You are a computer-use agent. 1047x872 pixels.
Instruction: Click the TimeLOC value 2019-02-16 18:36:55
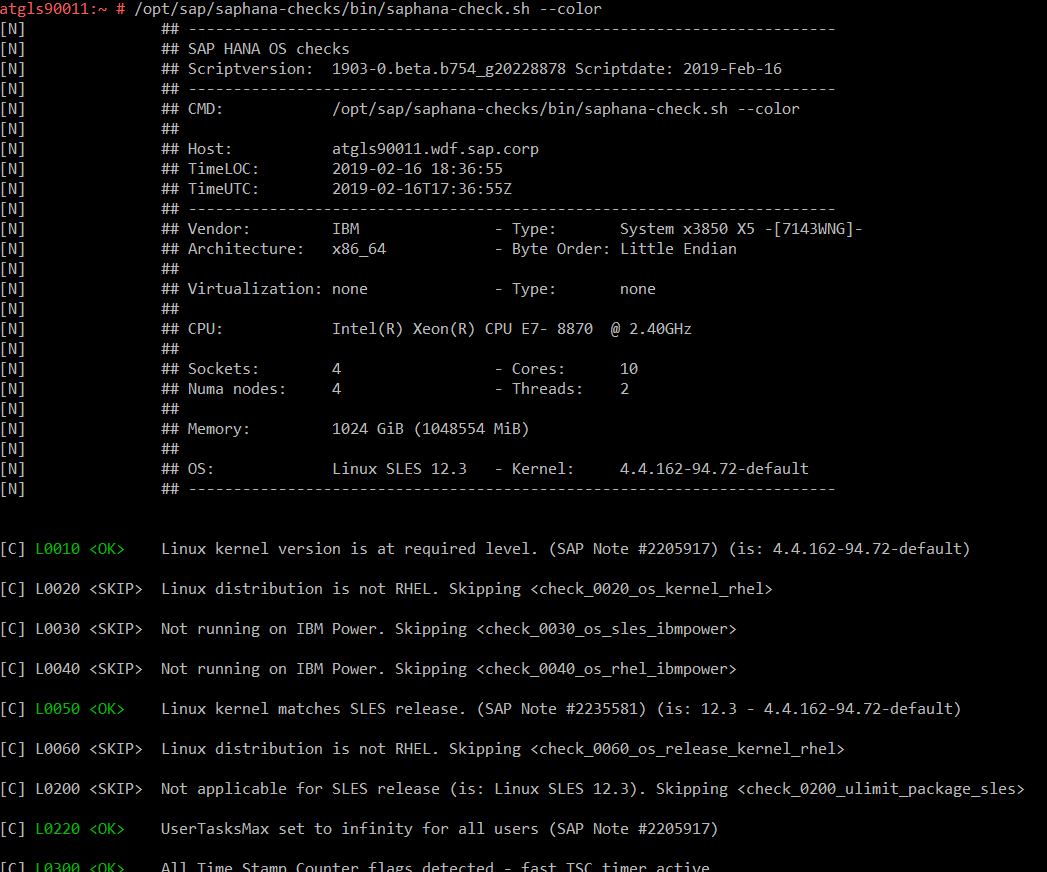coord(417,169)
